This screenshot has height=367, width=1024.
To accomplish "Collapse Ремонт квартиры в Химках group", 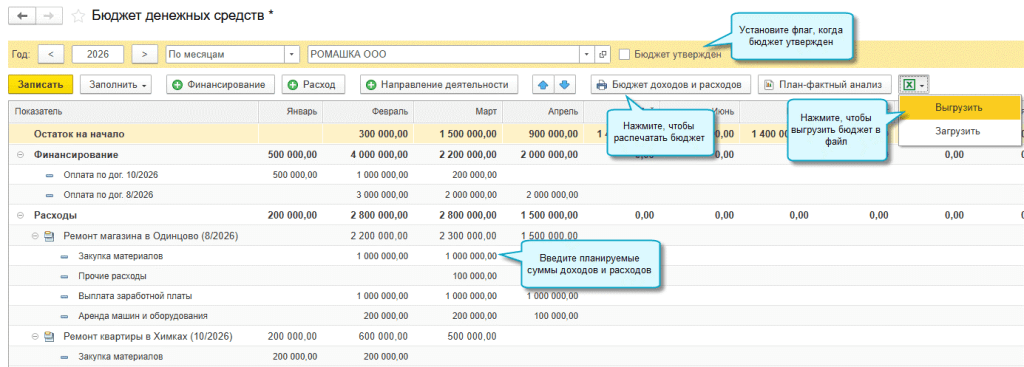I will [x=35, y=337].
